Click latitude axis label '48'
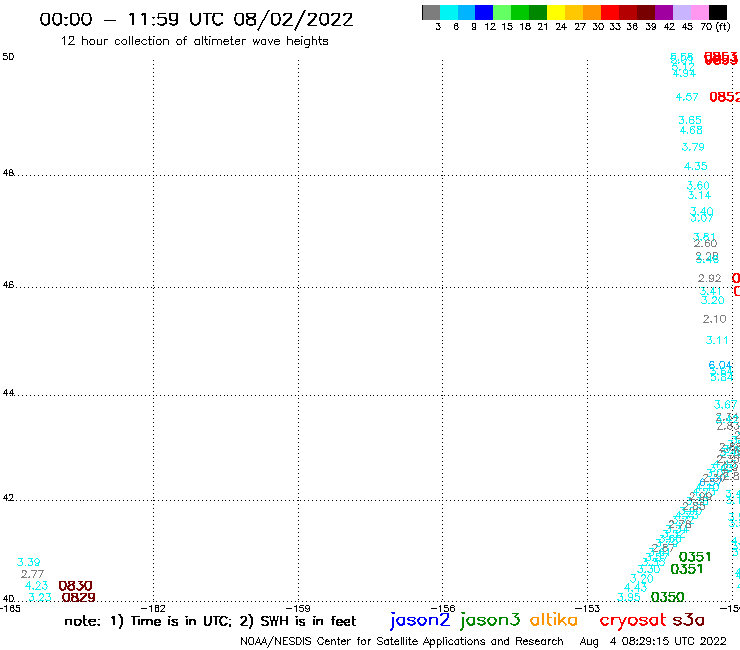Screen dimensions: 740x650 pyautogui.click(x=8, y=173)
